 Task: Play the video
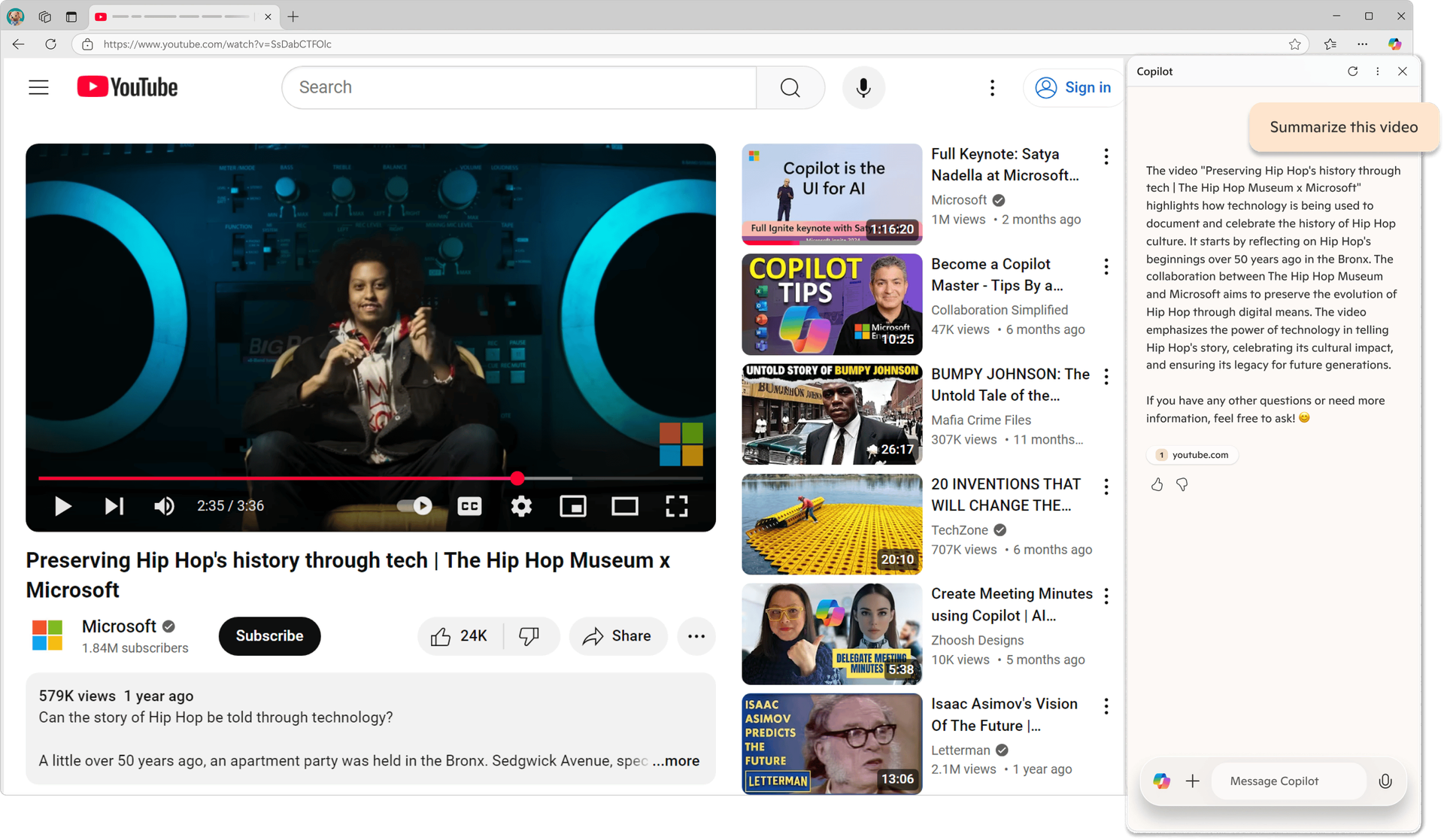click(63, 506)
